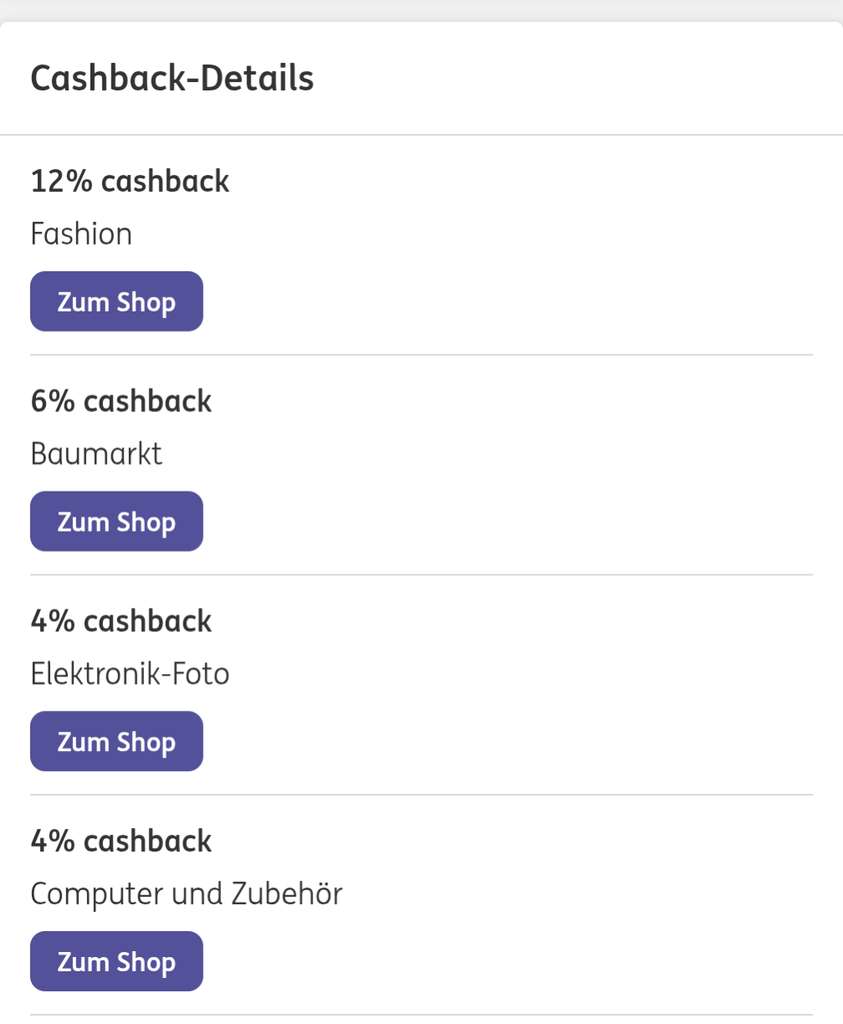Click divider below the last Zum Shop button
Image resolution: width=843 pixels, height=1024 pixels.
coord(421,1015)
